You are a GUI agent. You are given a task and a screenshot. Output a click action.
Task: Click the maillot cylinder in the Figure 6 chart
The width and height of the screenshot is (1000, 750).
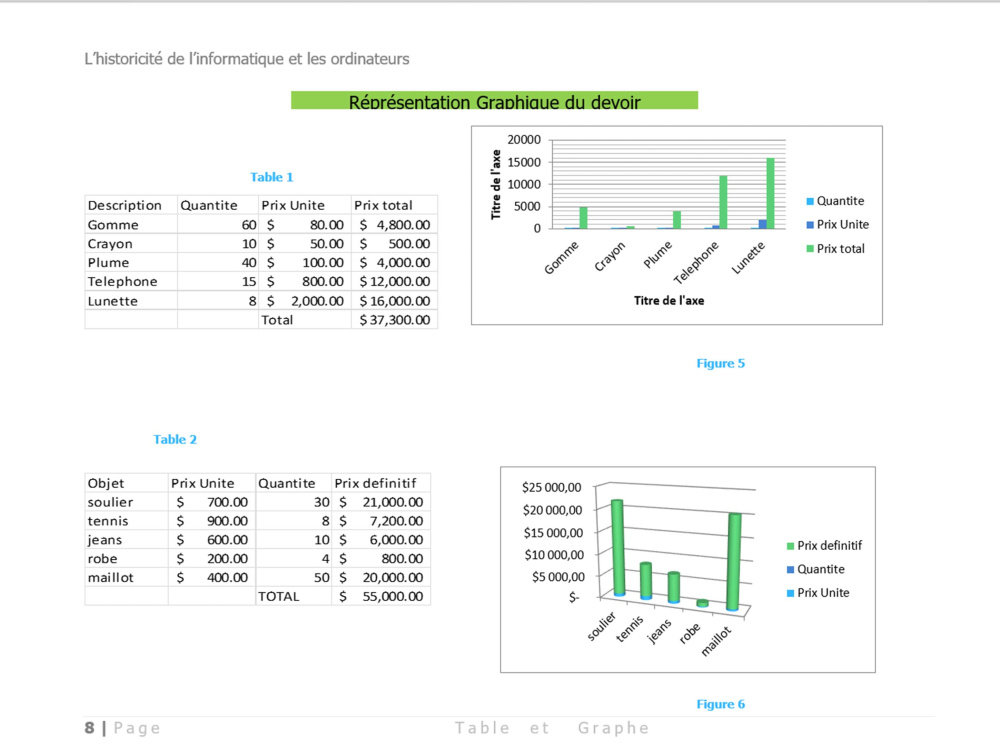[x=733, y=562]
